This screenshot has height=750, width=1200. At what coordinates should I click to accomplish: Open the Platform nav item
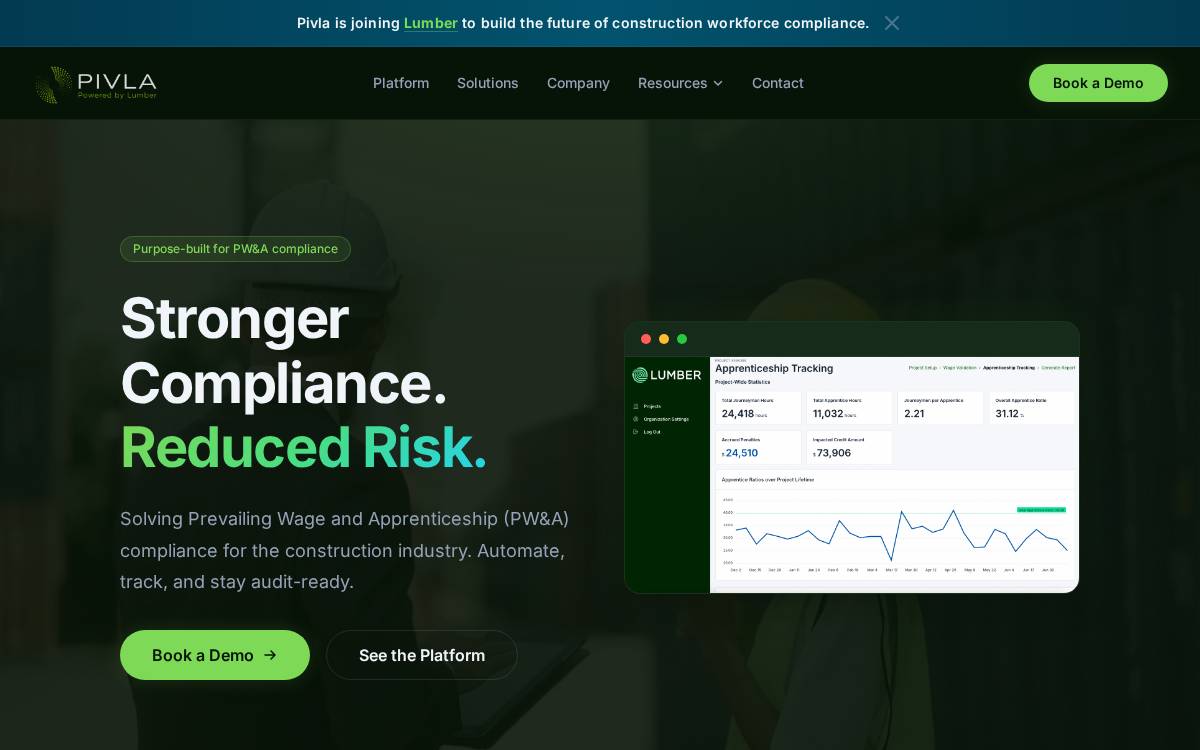coord(401,83)
